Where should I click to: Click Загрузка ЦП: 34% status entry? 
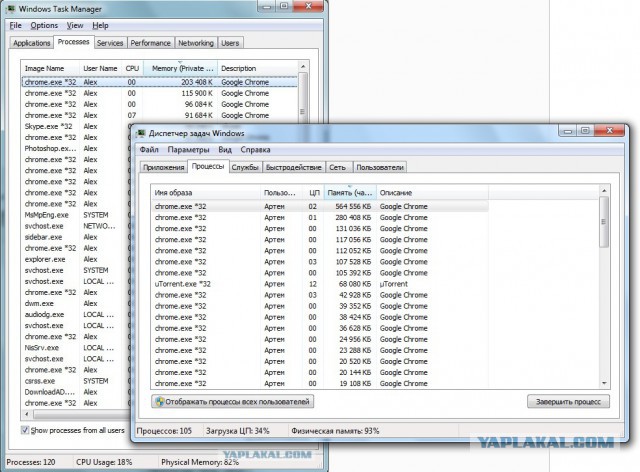[238, 430]
